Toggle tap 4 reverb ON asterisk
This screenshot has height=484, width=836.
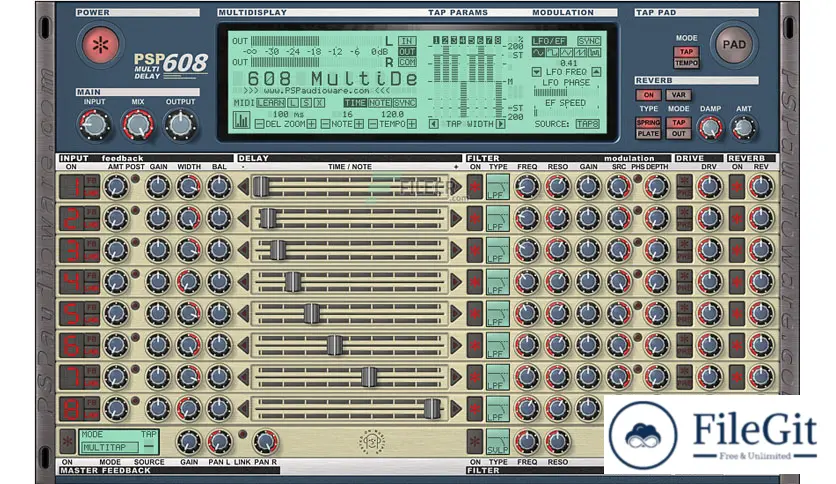[737, 282]
